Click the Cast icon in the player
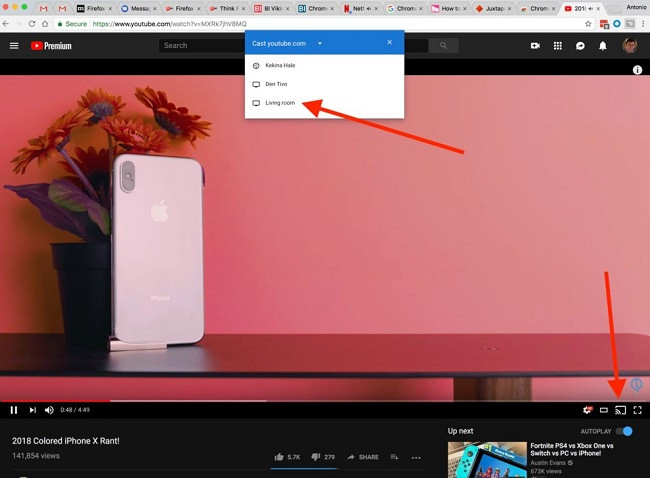The image size is (650, 478). click(x=620, y=410)
